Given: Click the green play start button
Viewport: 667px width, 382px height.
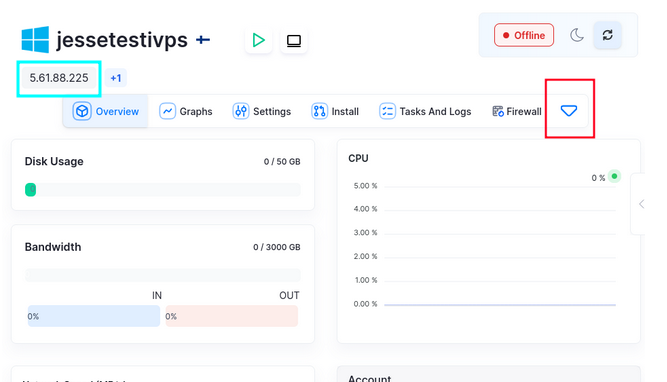Looking at the screenshot, I should pyautogui.click(x=258, y=40).
